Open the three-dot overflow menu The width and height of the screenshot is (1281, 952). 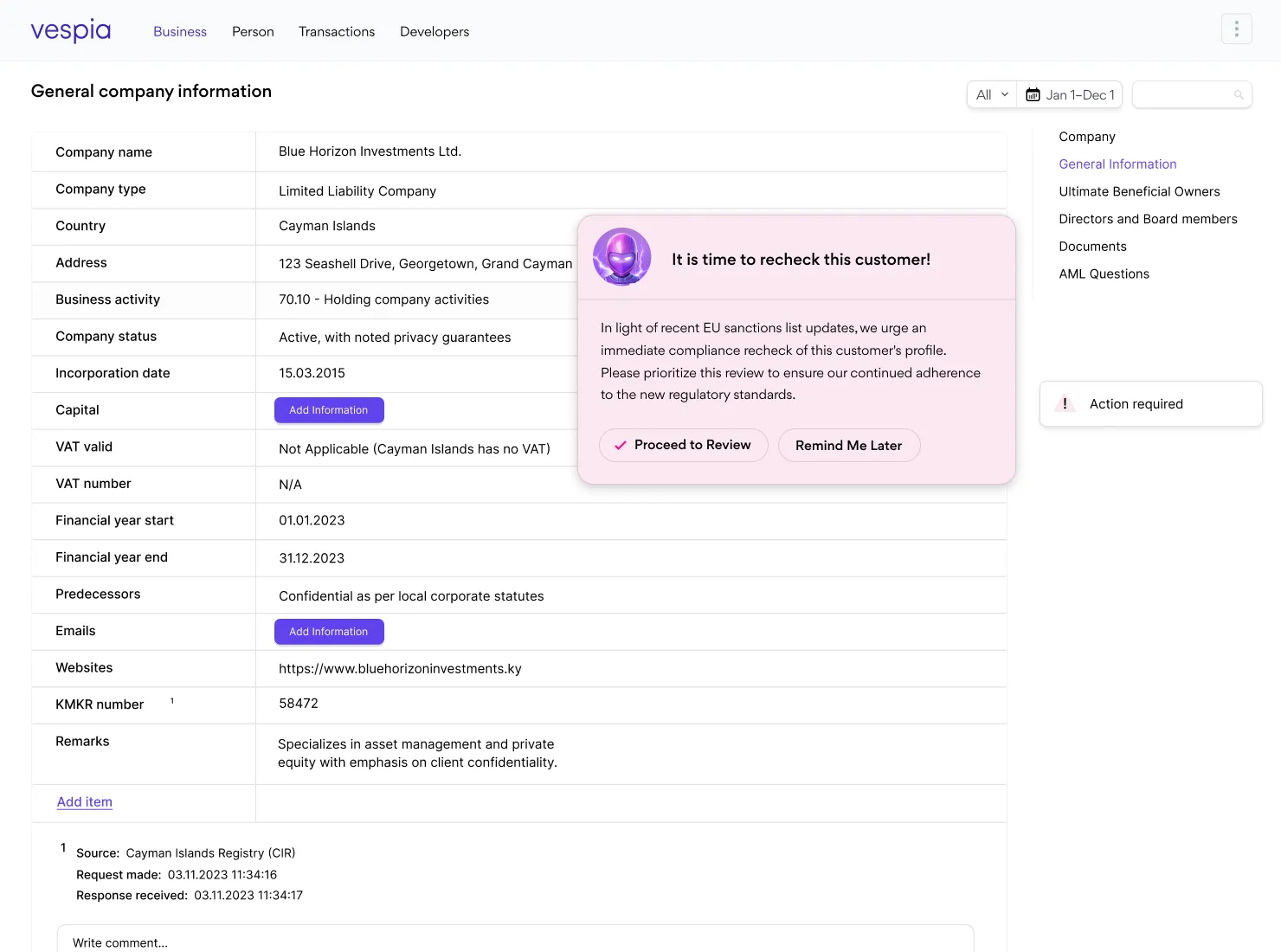[x=1236, y=29]
